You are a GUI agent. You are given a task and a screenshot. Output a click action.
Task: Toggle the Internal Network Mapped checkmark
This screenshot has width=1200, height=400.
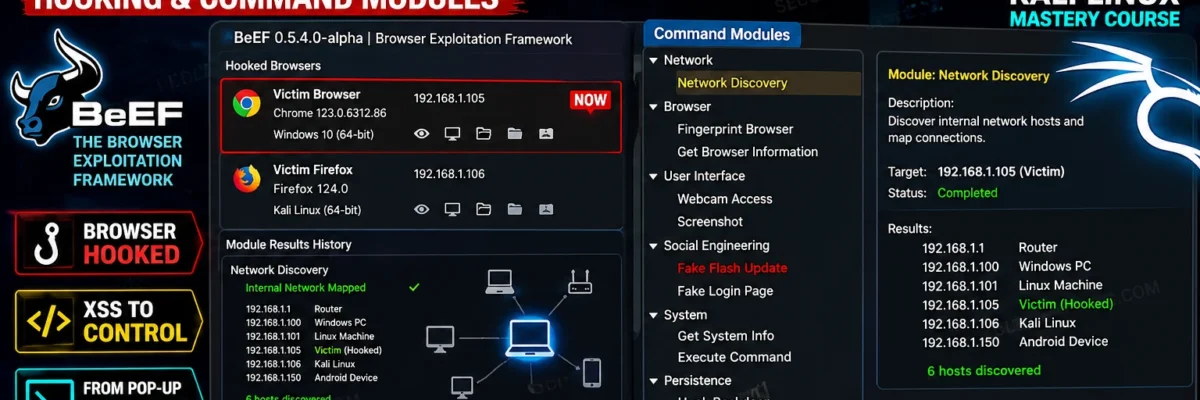[414, 287]
